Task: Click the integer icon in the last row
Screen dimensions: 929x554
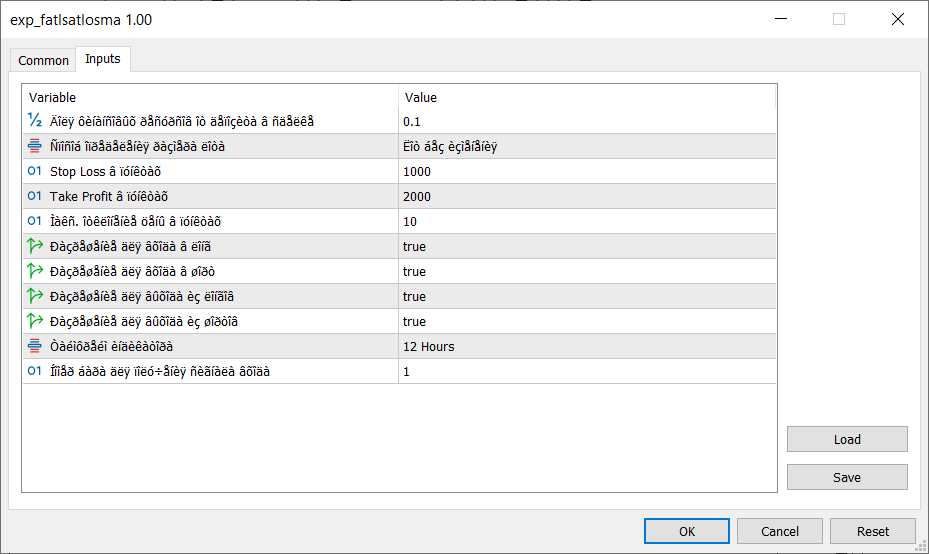Action: coord(35,372)
